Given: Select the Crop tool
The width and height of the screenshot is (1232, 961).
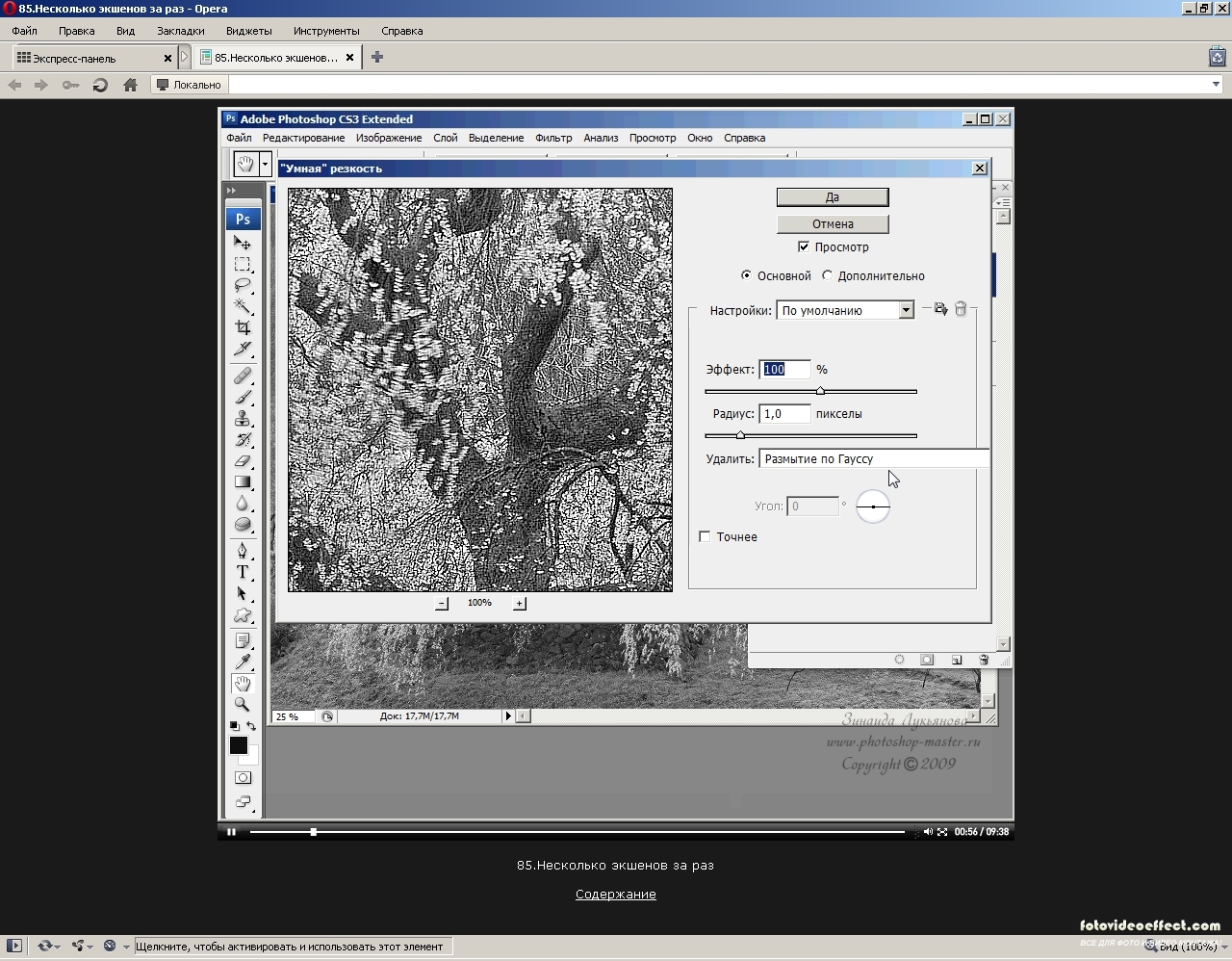Looking at the screenshot, I should 243,327.
